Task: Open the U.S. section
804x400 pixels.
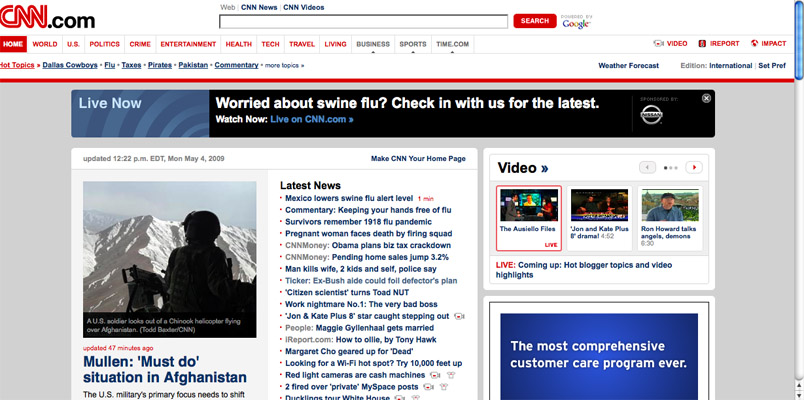Action: pyautogui.click(x=73, y=44)
